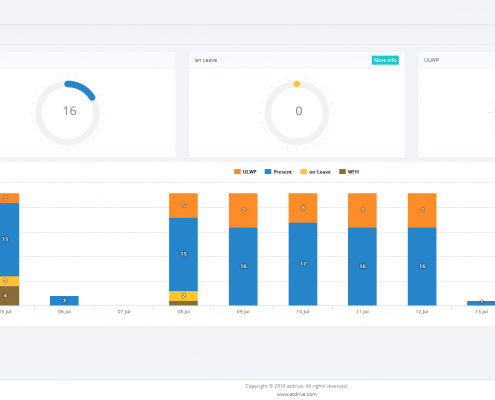Image resolution: width=495 pixels, height=400 pixels.
Task: Select the blue Present segment for 12 Jul
Action: click(422, 266)
